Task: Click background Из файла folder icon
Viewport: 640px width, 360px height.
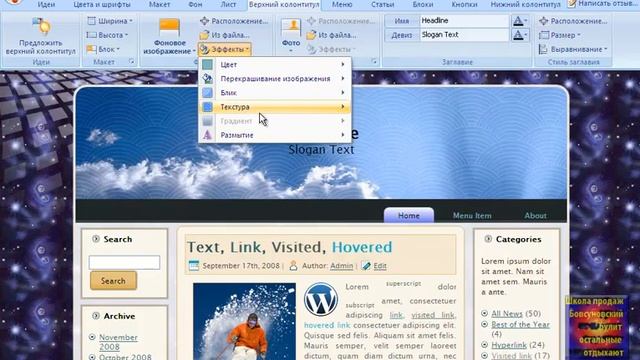Action: tap(204, 35)
